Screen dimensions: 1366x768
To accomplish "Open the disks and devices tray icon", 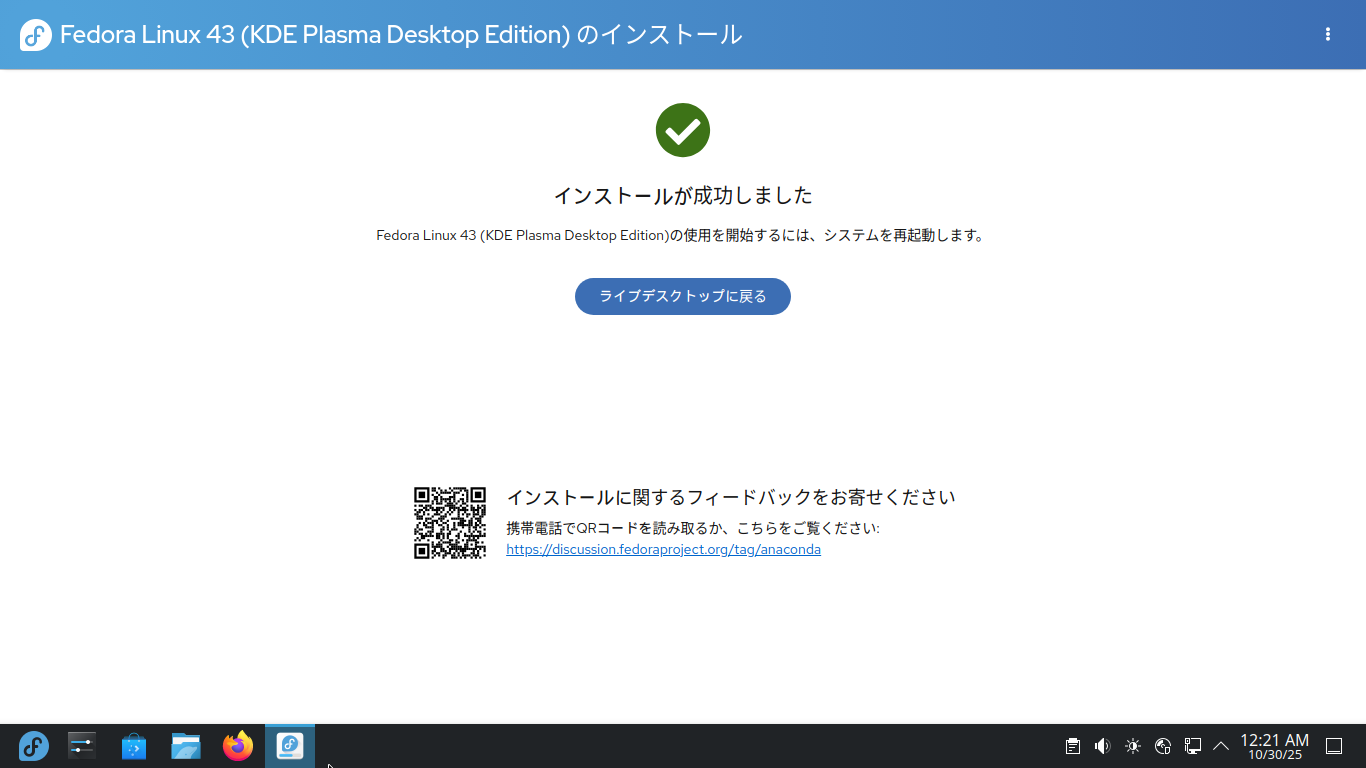I will pyautogui.click(x=1163, y=746).
